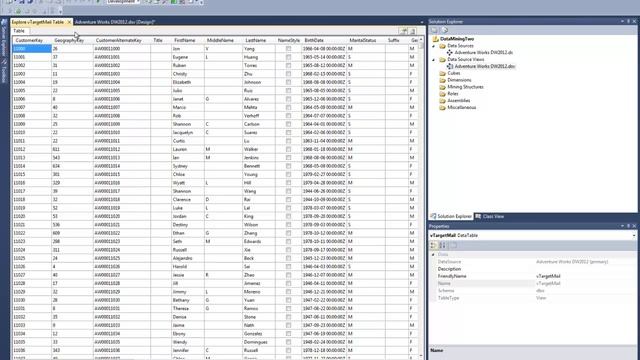The width and height of the screenshot is (640, 360).
Task: Click the Roles folder icon
Action: click(x=442, y=94)
